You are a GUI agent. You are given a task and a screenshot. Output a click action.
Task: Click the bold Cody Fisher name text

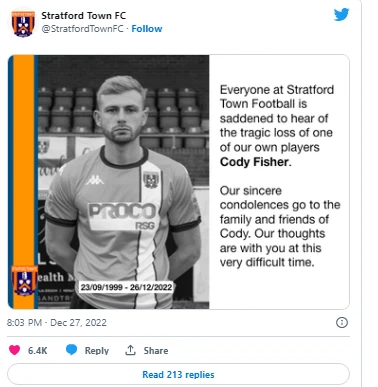pyautogui.click(x=255, y=162)
